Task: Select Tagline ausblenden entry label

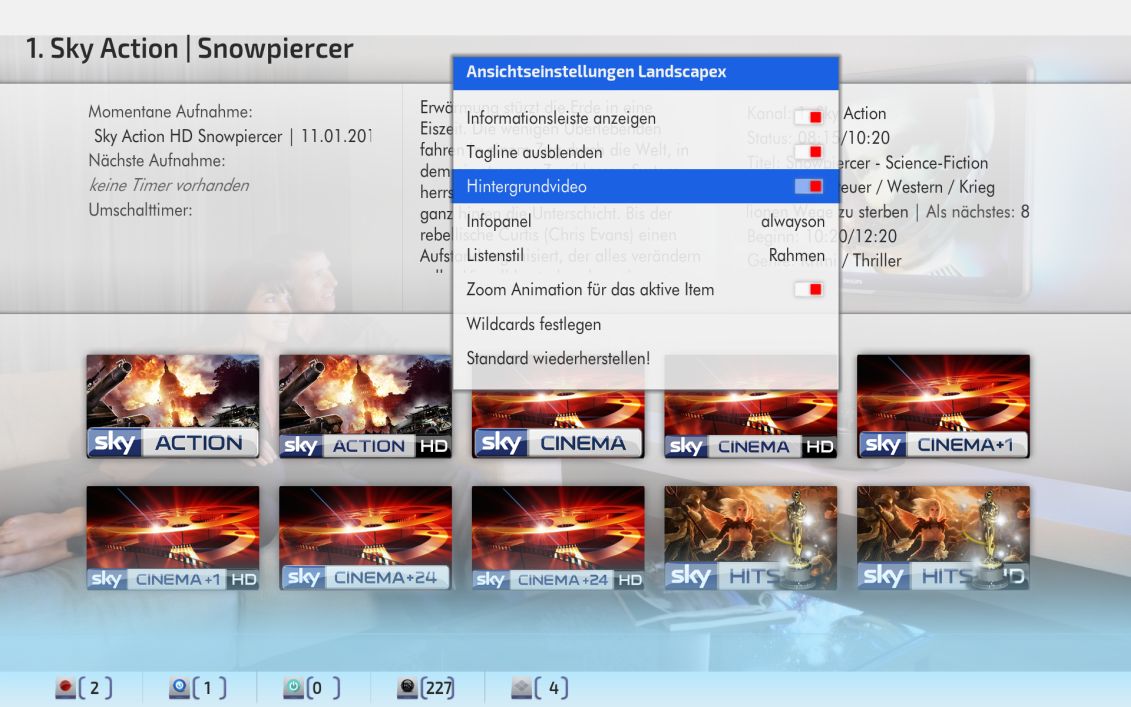Action: (x=534, y=152)
